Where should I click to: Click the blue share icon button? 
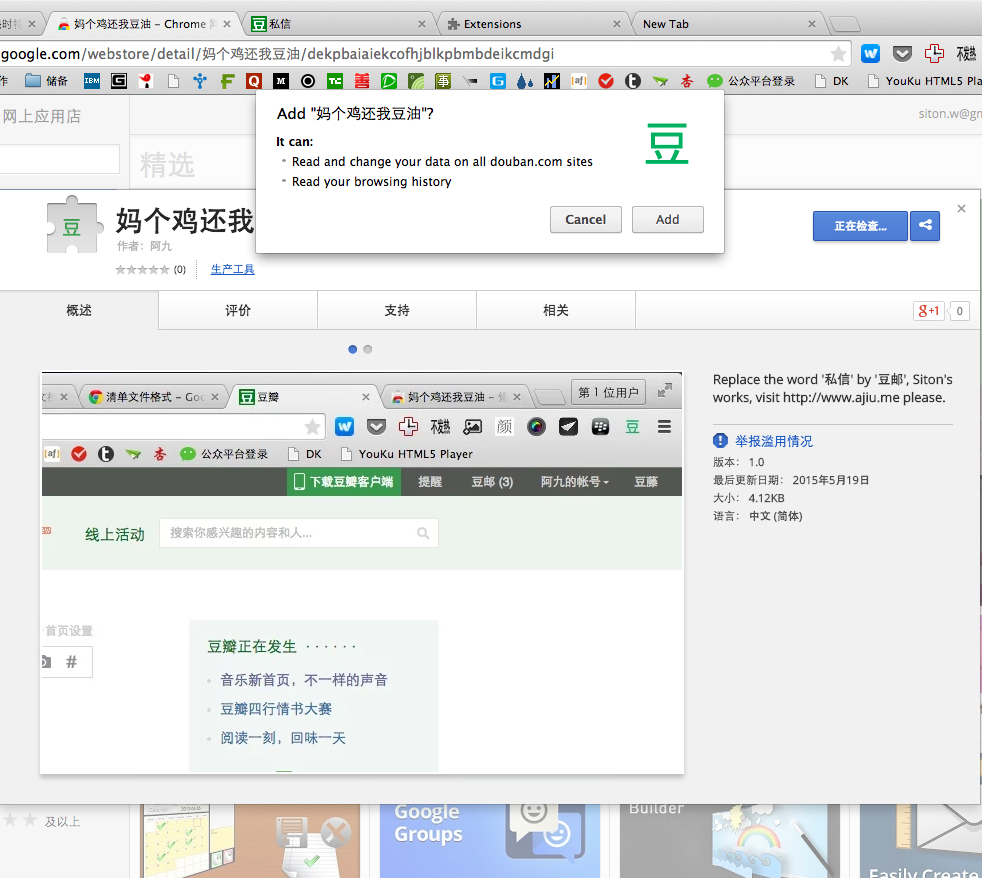[925, 226]
